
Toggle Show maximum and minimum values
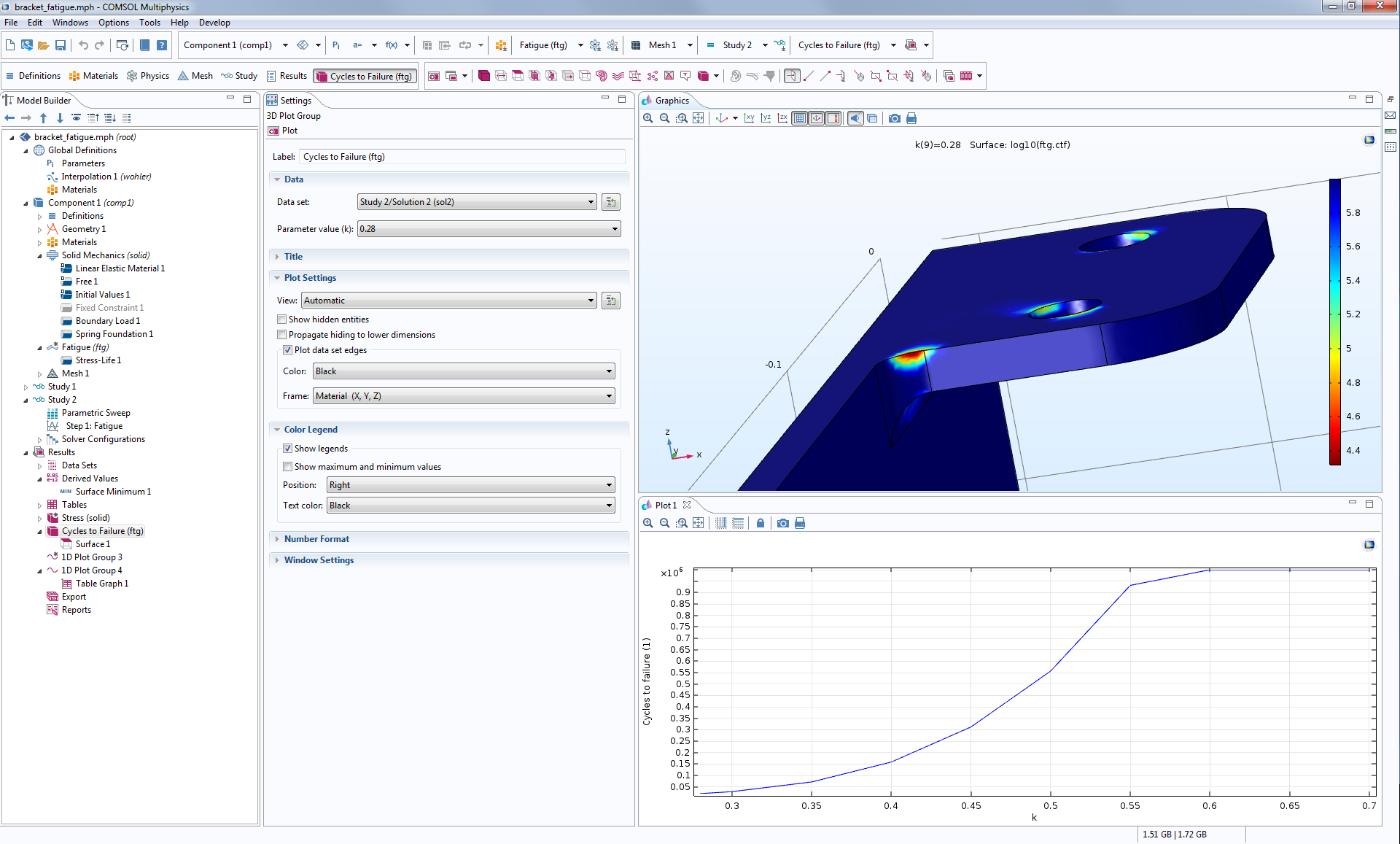coord(288,467)
